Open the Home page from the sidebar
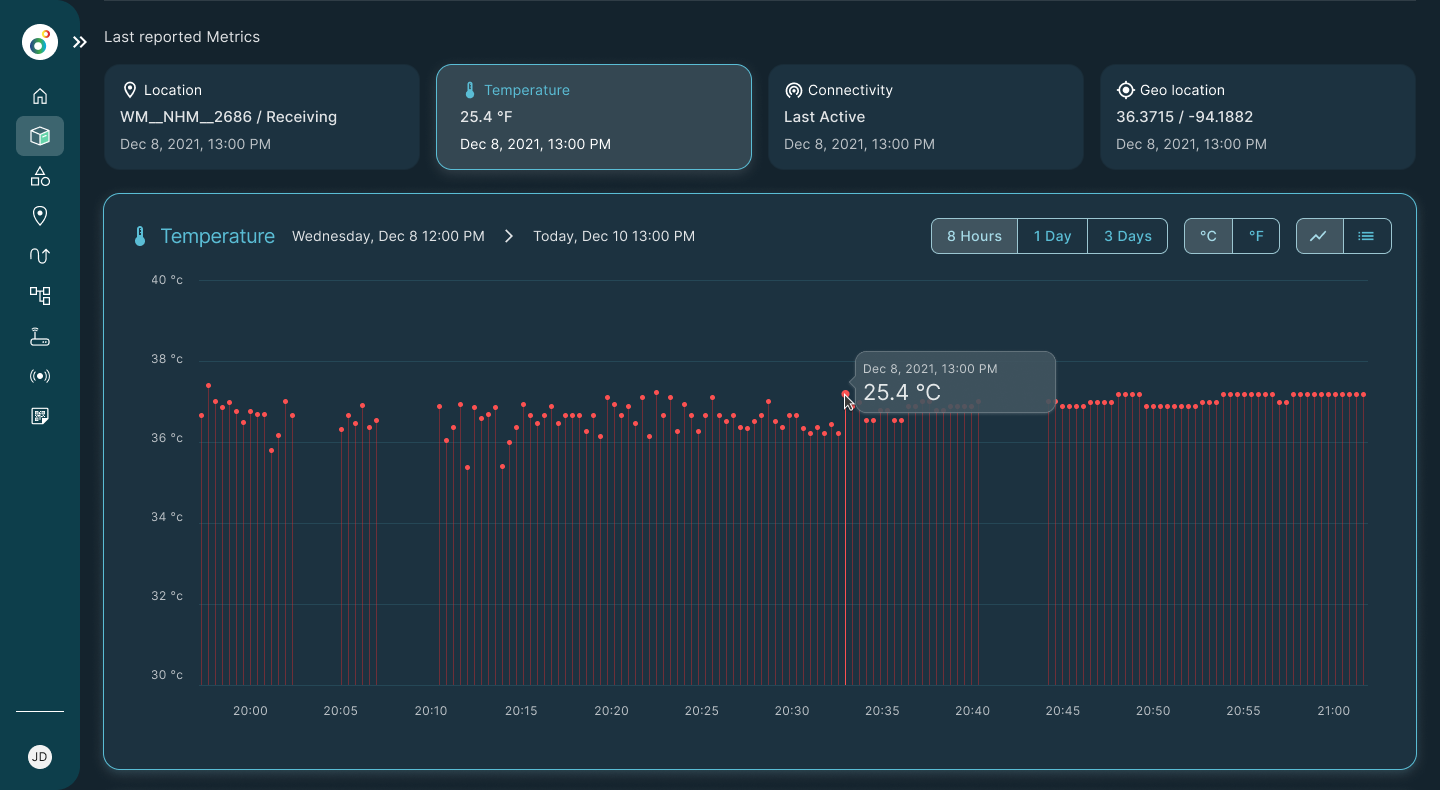The width and height of the screenshot is (1440, 790). (40, 96)
